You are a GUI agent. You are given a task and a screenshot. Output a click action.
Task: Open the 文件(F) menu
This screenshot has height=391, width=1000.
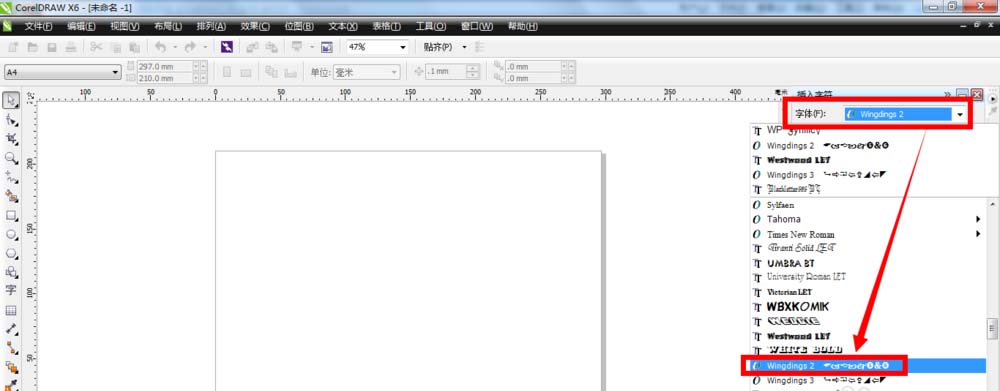pyautogui.click(x=38, y=27)
